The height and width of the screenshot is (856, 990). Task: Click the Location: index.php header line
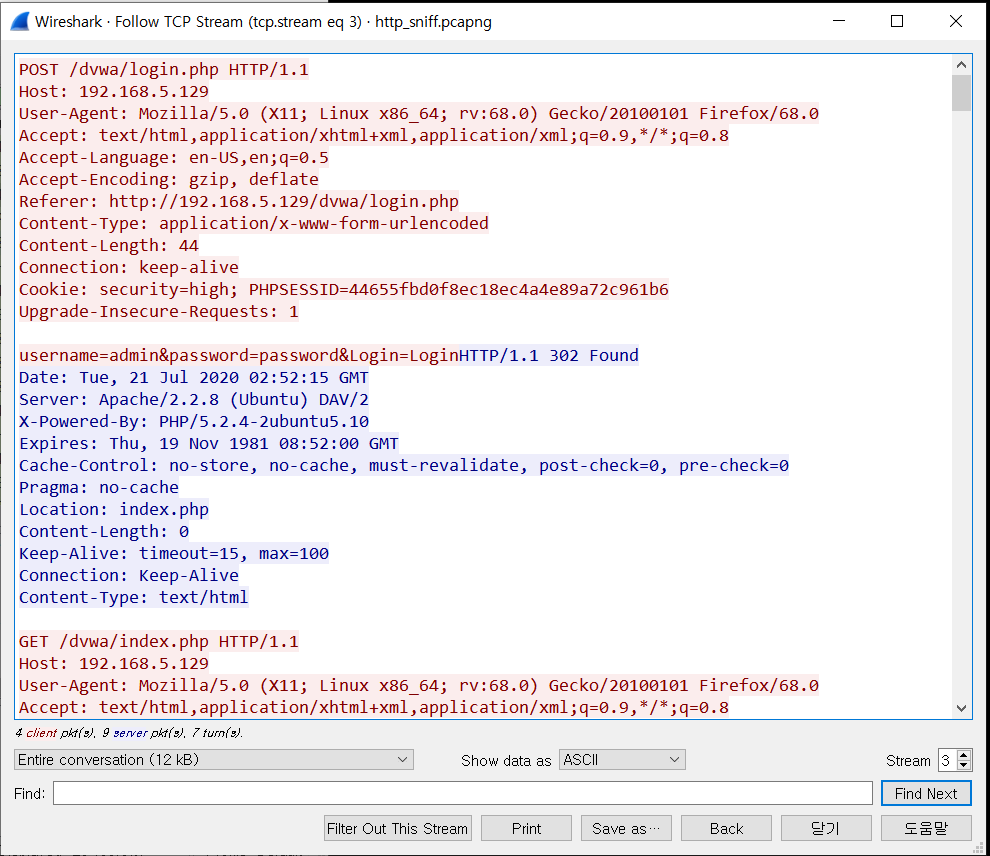pyautogui.click(x=114, y=509)
